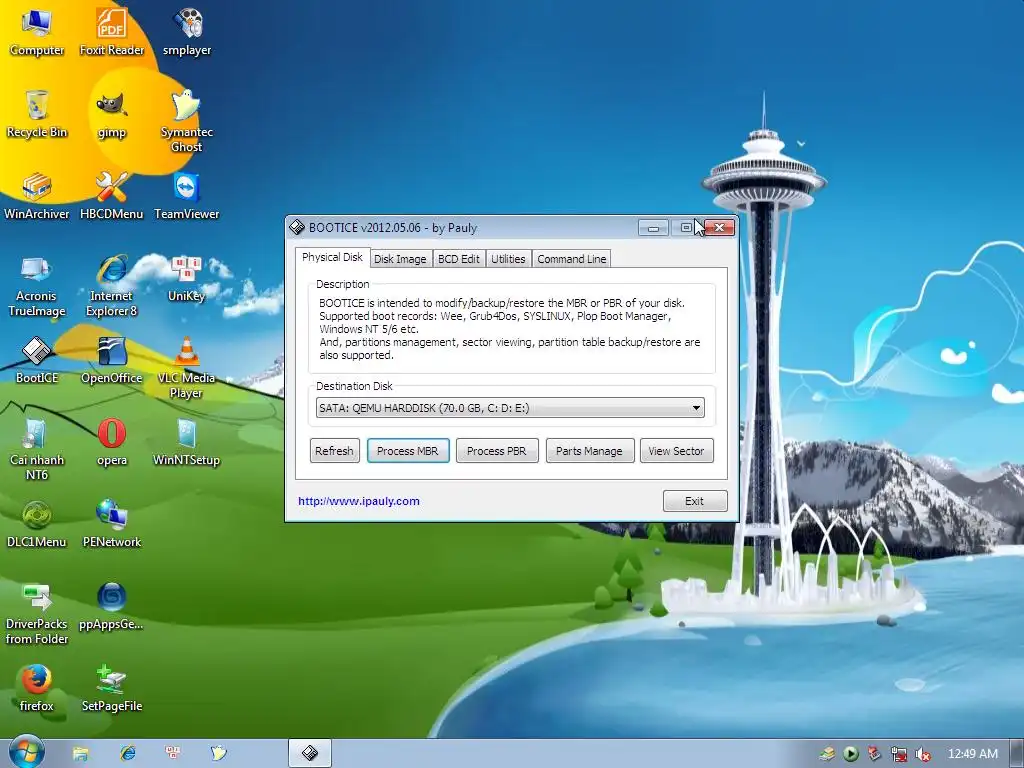1024x768 pixels.
Task: Select Symantec Ghost desktop icon
Action: click(187, 121)
